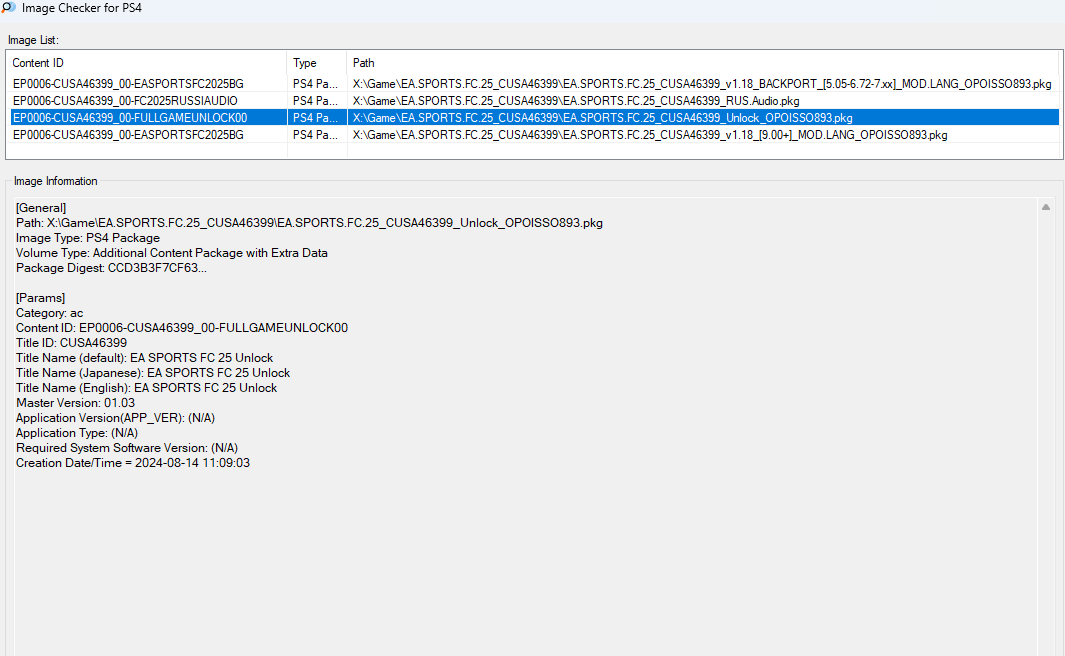
Task: Select the FULLGAMEUNLOCK00 content ID row
Action: click(130, 118)
